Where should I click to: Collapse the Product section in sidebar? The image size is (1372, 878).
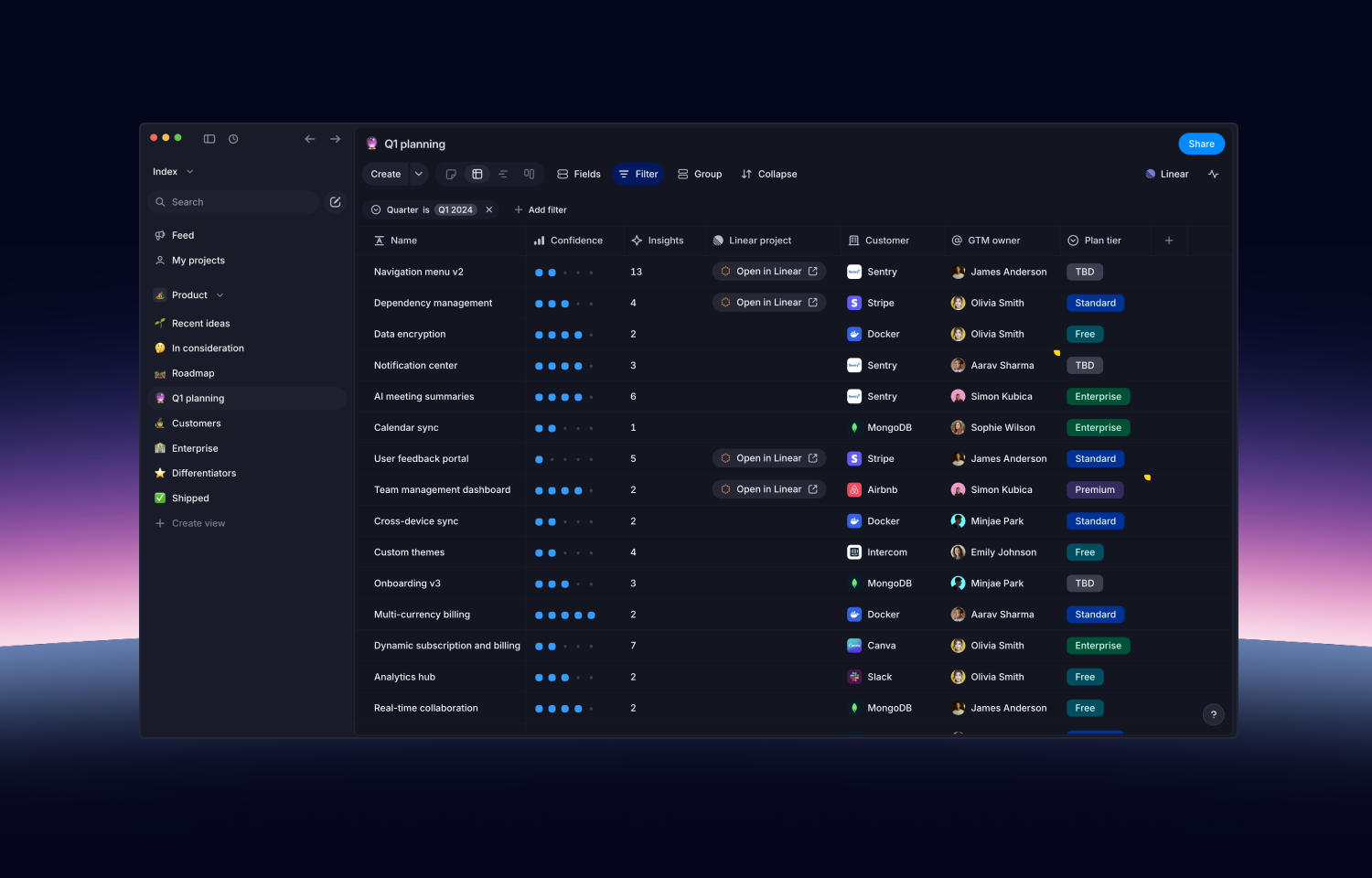point(220,295)
